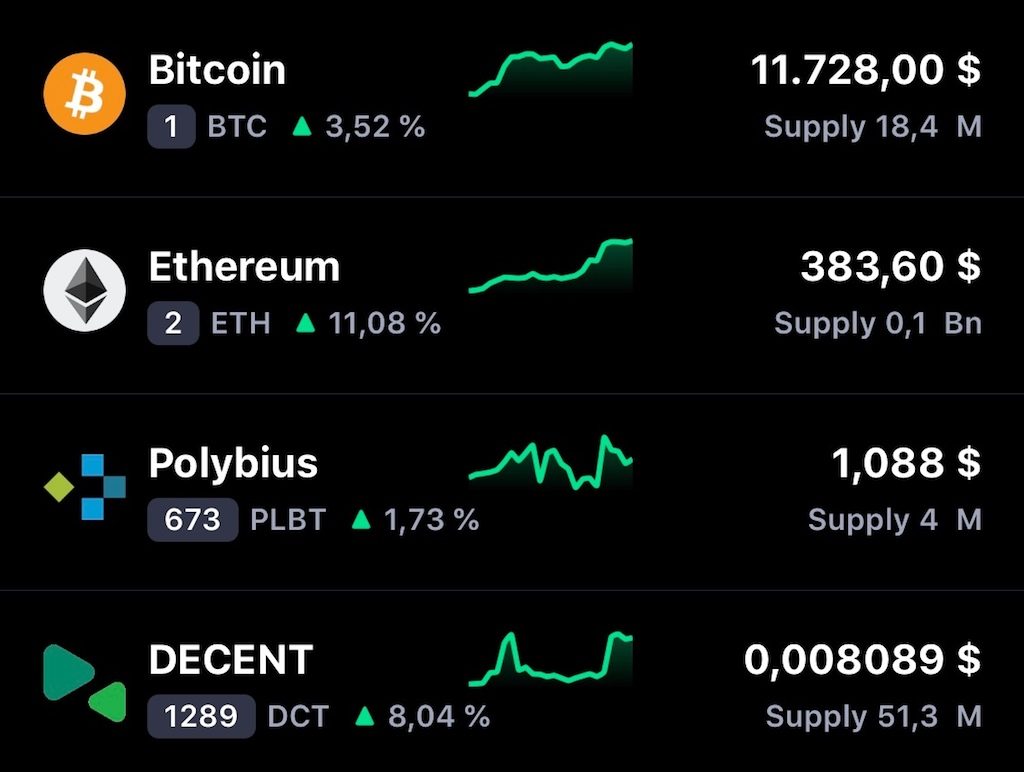This screenshot has height=772, width=1024.
Task: Tap the 11.728,00 $ Bitcoin price
Action: 865,70
